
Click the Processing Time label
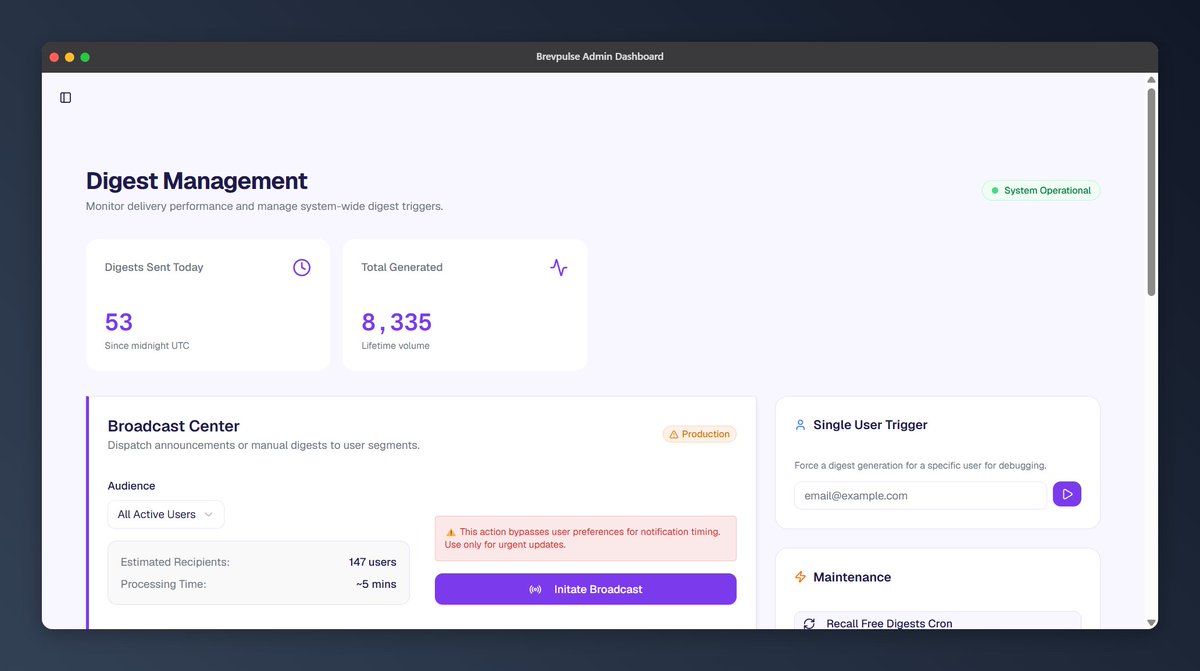coord(163,584)
